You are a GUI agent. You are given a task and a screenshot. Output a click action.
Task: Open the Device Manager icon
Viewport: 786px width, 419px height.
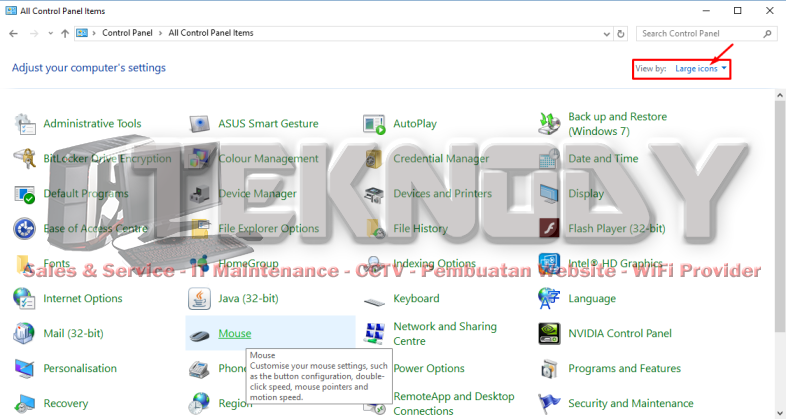click(199, 194)
